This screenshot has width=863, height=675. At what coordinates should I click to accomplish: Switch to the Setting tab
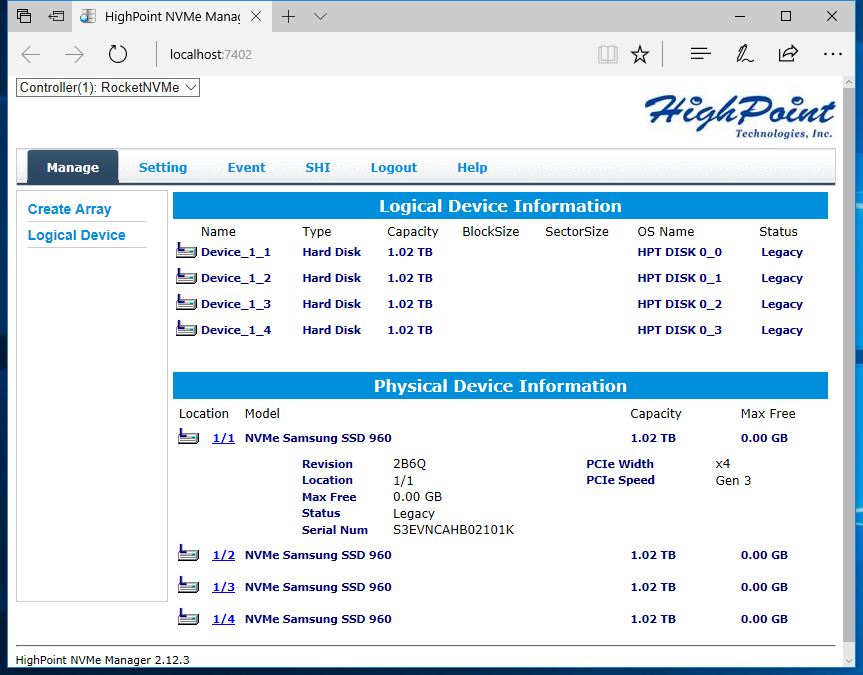click(163, 167)
